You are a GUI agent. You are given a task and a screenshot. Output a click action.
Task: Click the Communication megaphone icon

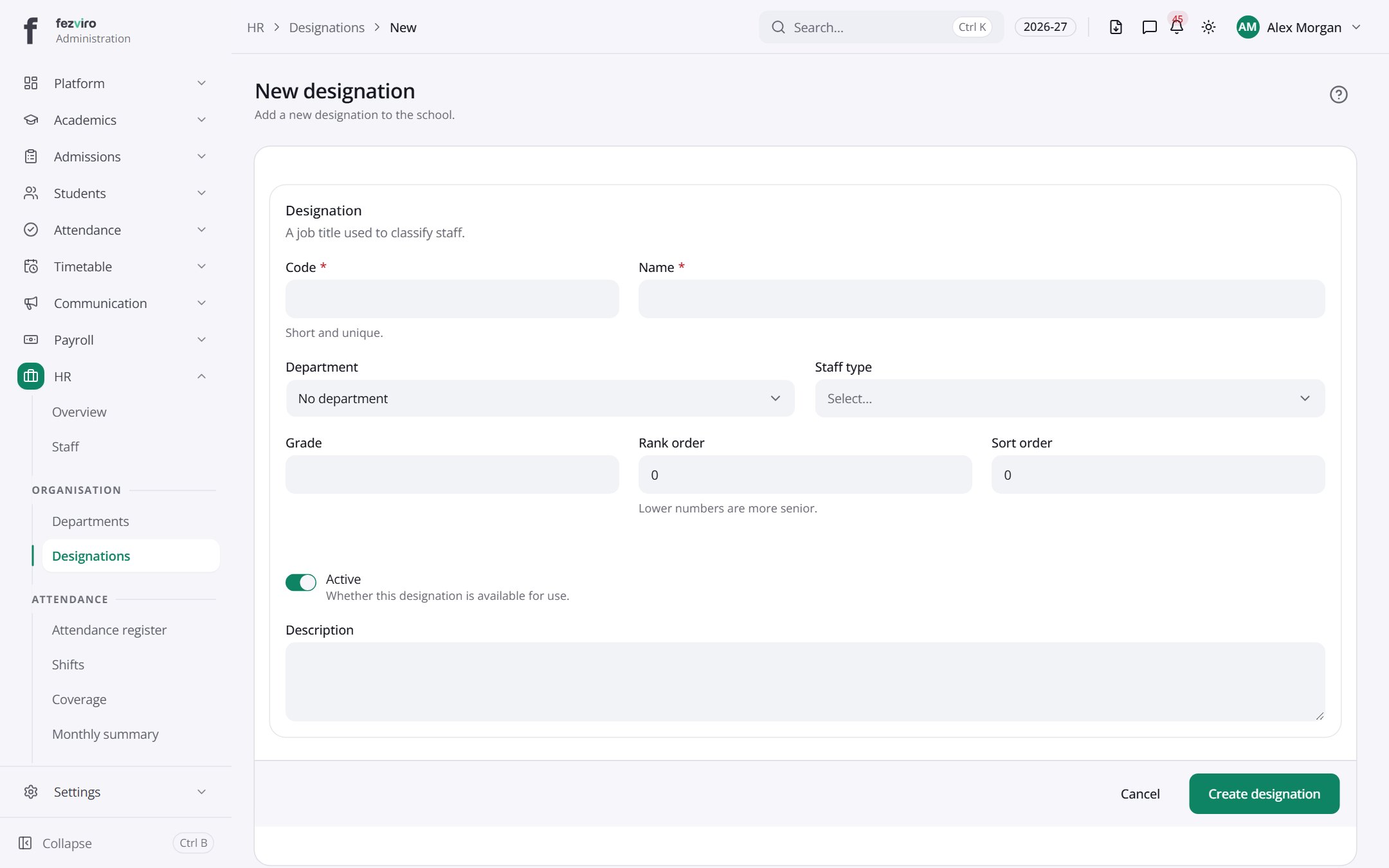(x=31, y=303)
